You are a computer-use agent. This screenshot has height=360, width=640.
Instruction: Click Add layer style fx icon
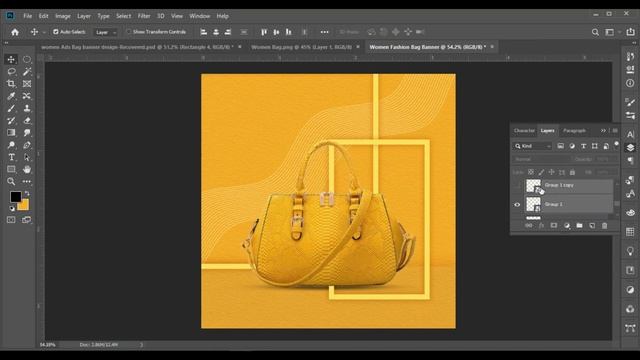tap(541, 225)
